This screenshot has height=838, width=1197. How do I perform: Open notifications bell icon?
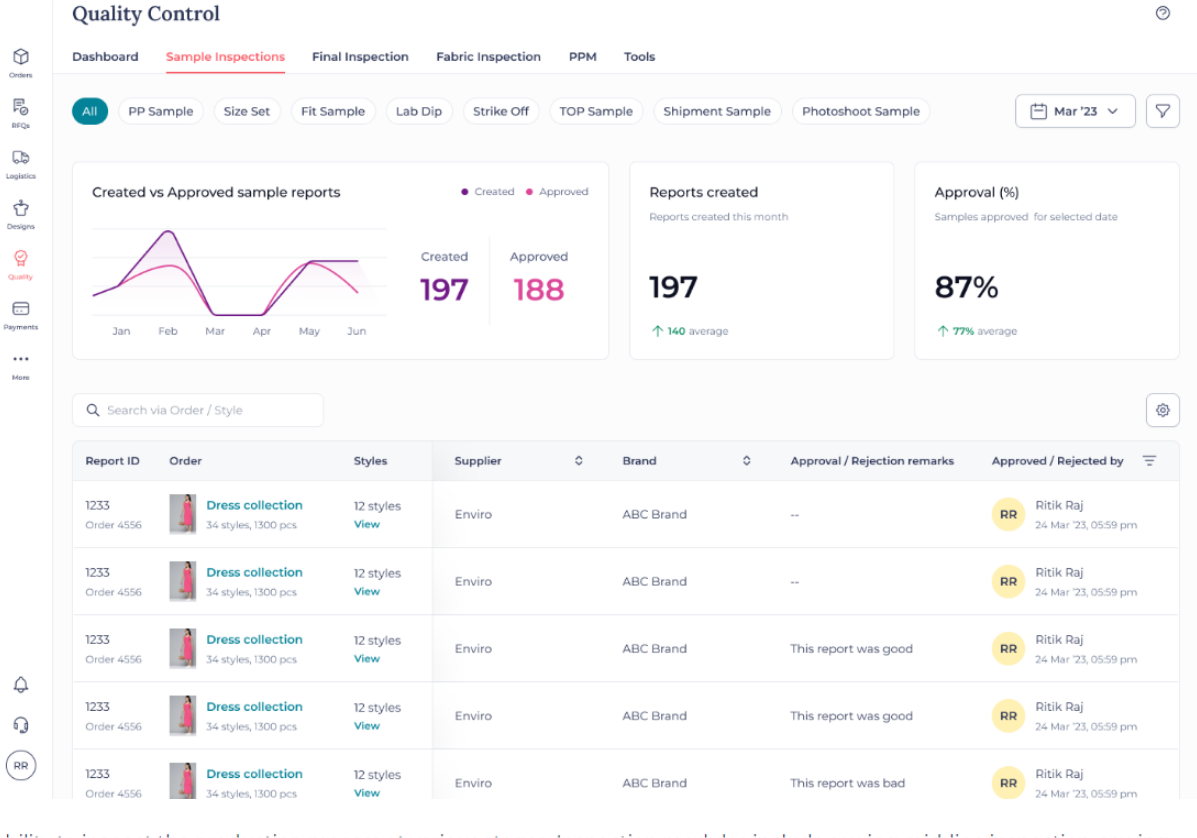coord(20,685)
